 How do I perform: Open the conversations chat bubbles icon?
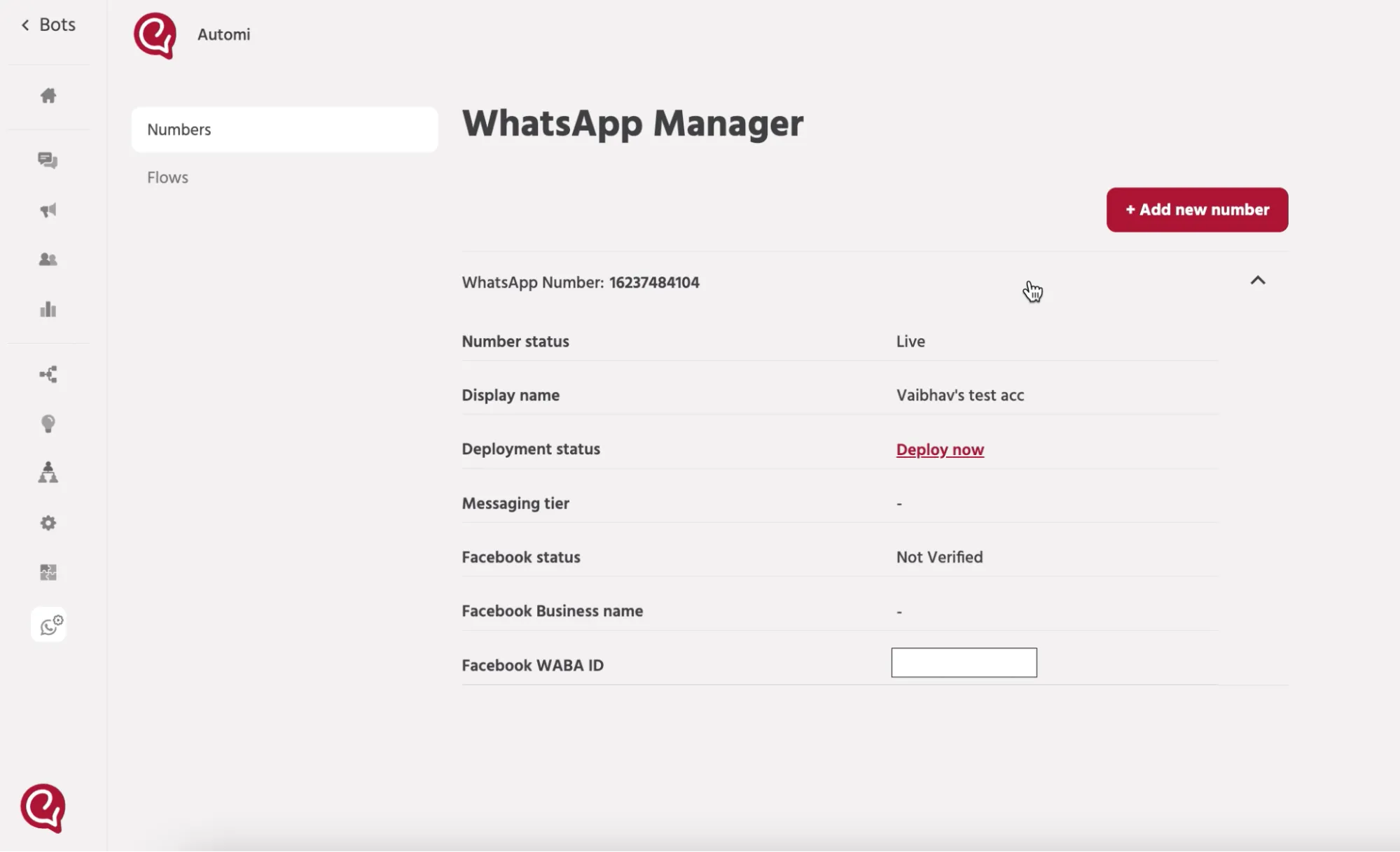[48, 160]
